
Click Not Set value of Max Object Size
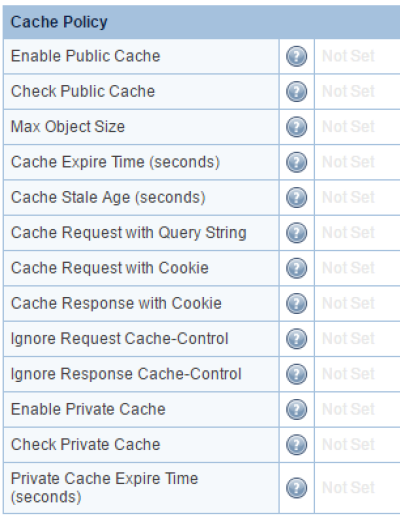[x=348, y=127]
